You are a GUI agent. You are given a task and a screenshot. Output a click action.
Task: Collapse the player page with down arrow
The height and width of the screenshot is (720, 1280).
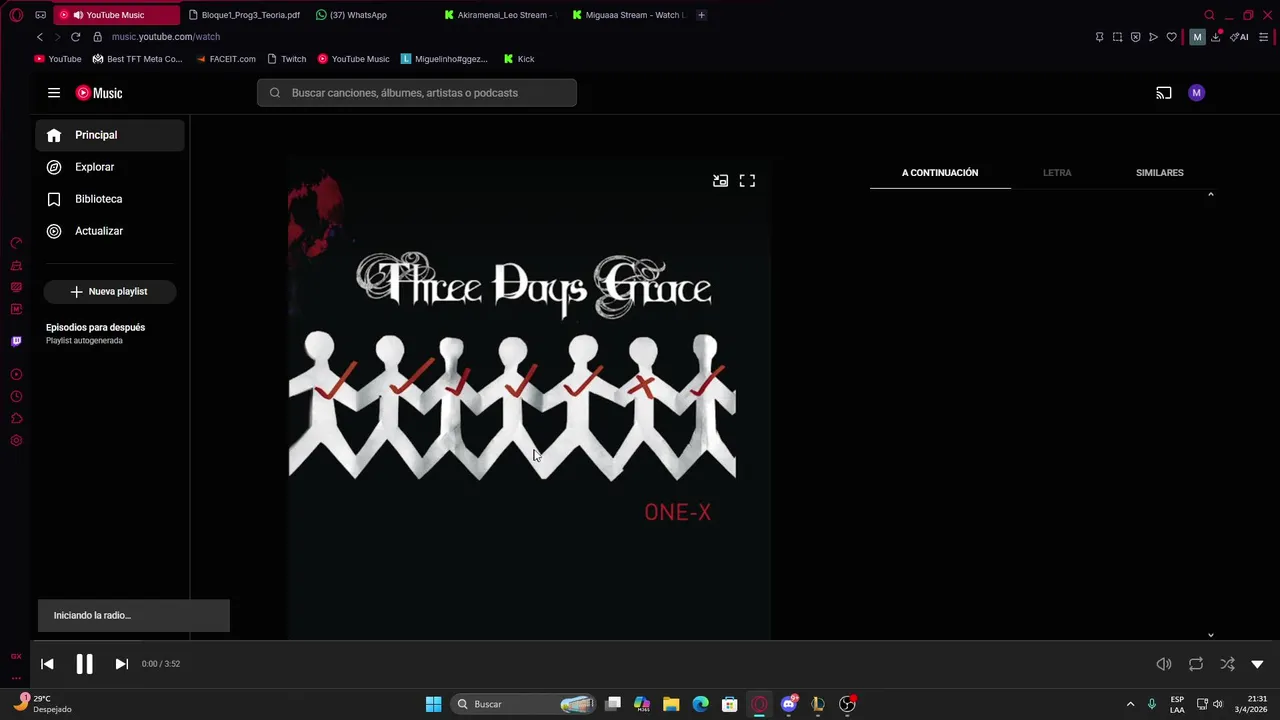tap(1258, 664)
